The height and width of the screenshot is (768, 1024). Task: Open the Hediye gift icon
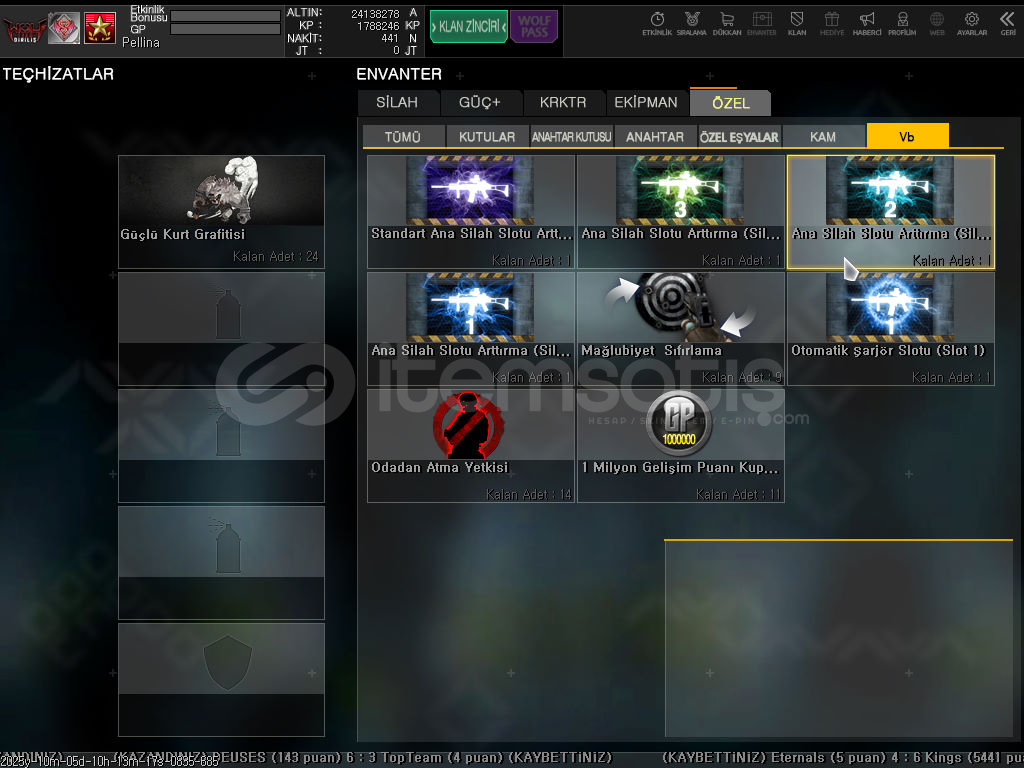(x=831, y=24)
